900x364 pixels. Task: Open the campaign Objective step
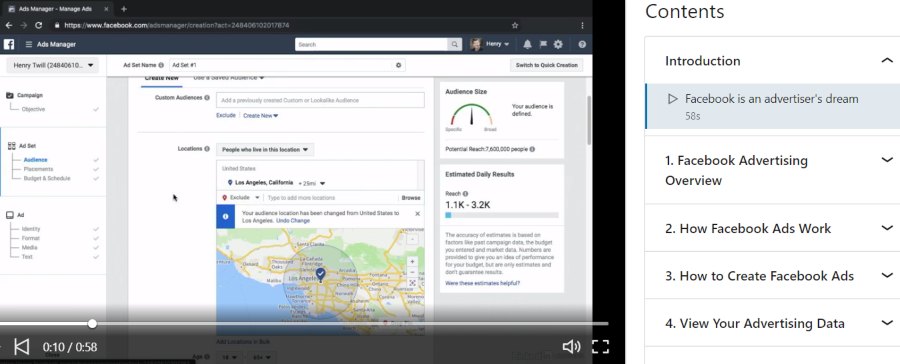(33, 109)
